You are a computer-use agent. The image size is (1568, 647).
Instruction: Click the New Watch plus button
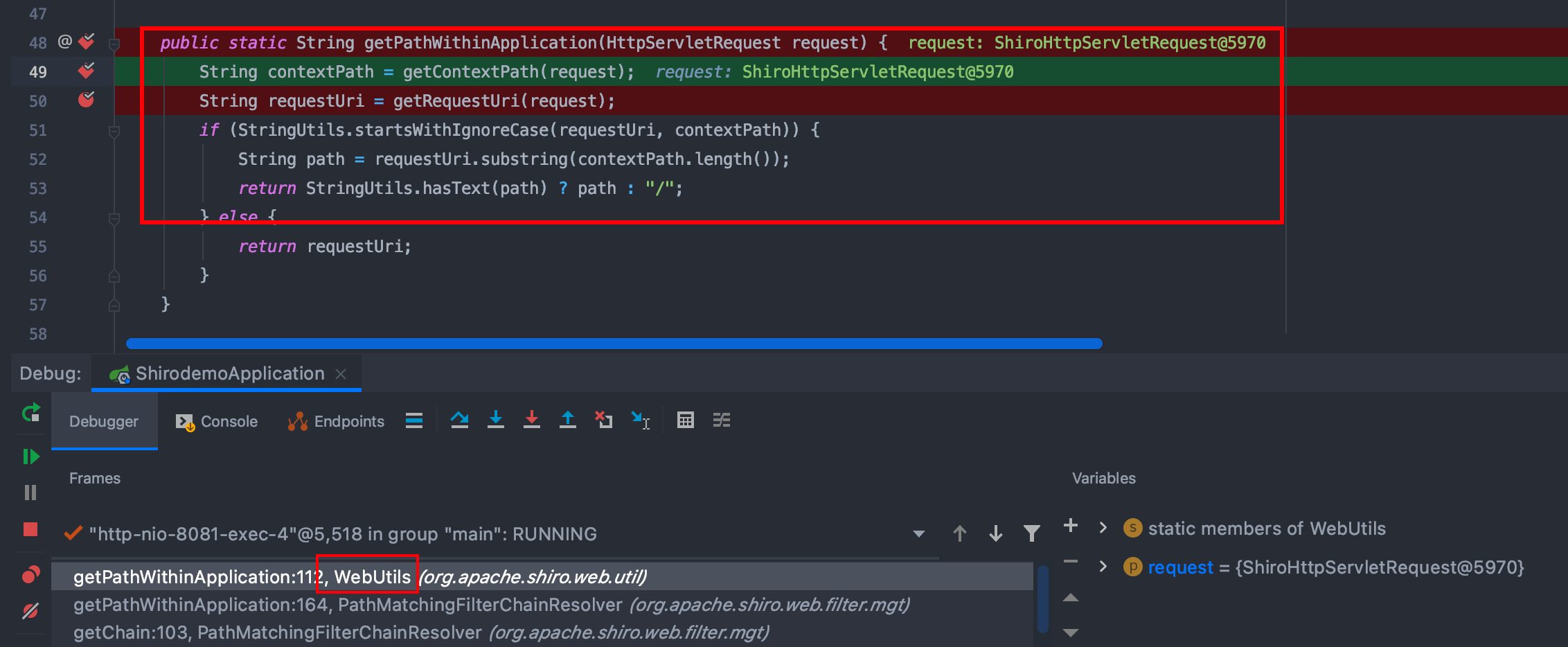1070,526
